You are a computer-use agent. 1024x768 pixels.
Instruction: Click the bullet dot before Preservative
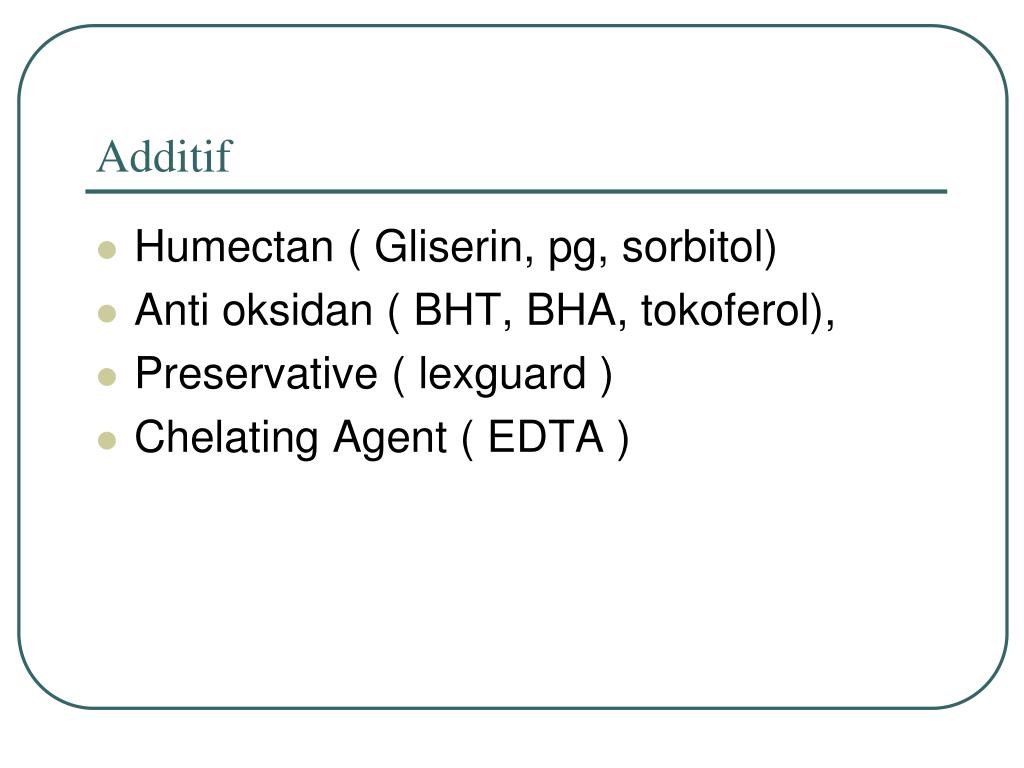click(x=107, y=377)
